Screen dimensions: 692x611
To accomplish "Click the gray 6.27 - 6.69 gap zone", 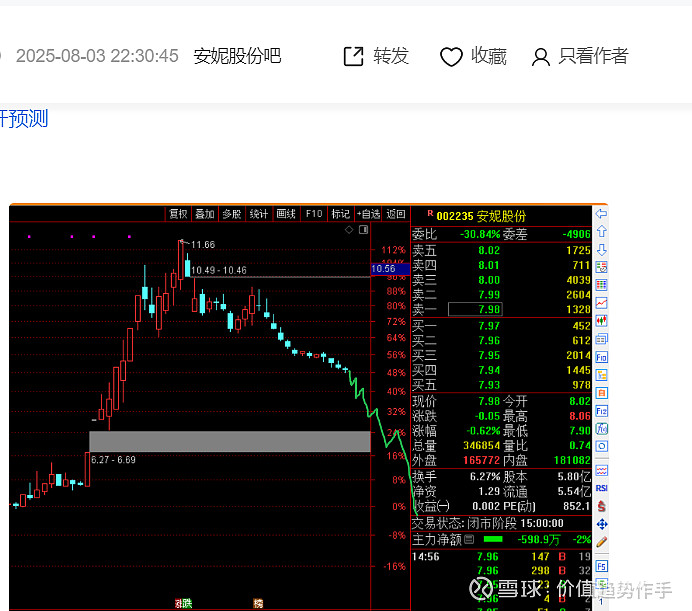I will (x=230, y=441).
